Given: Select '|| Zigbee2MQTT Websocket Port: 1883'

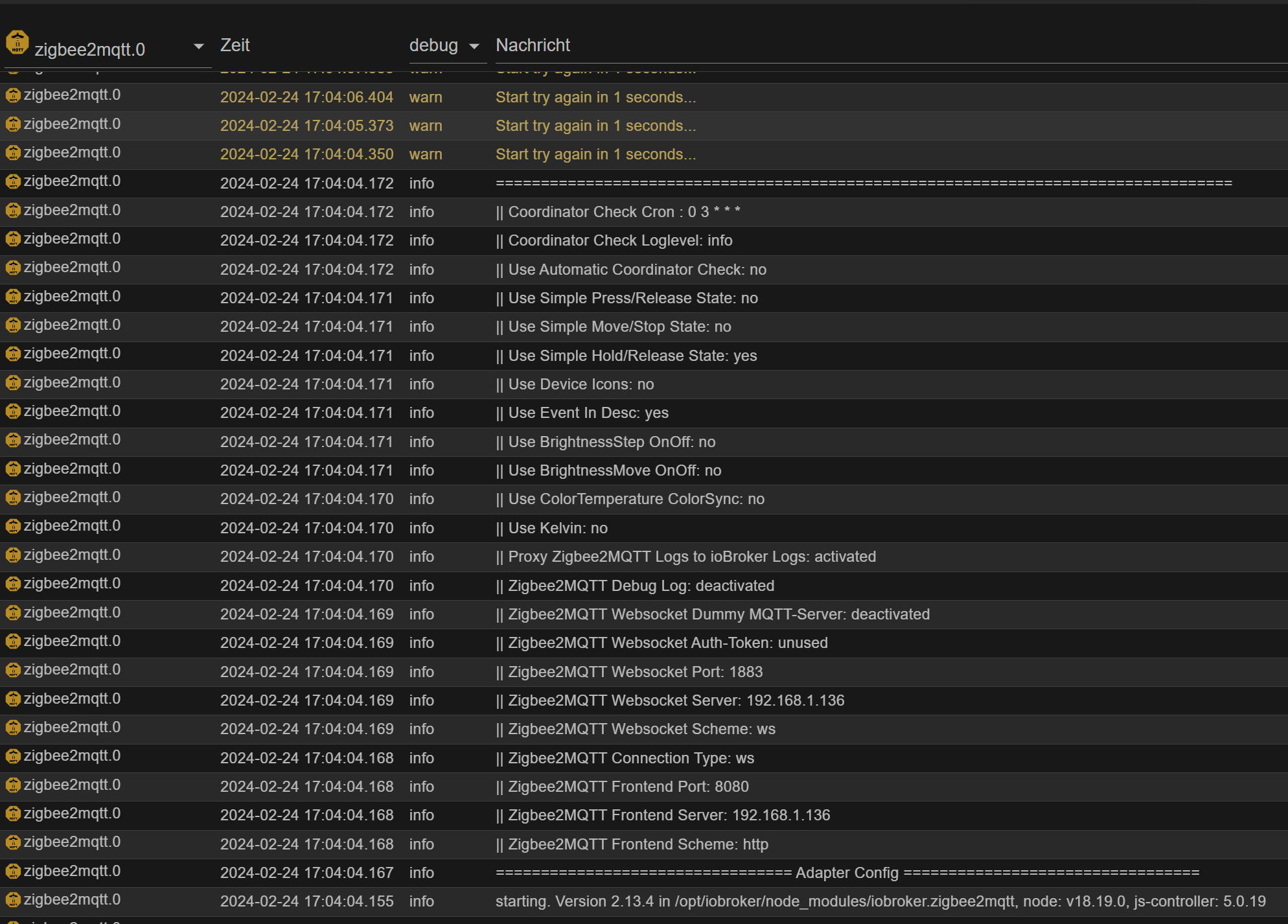Looking at the screenshot, I should click(x=629, y=672).
